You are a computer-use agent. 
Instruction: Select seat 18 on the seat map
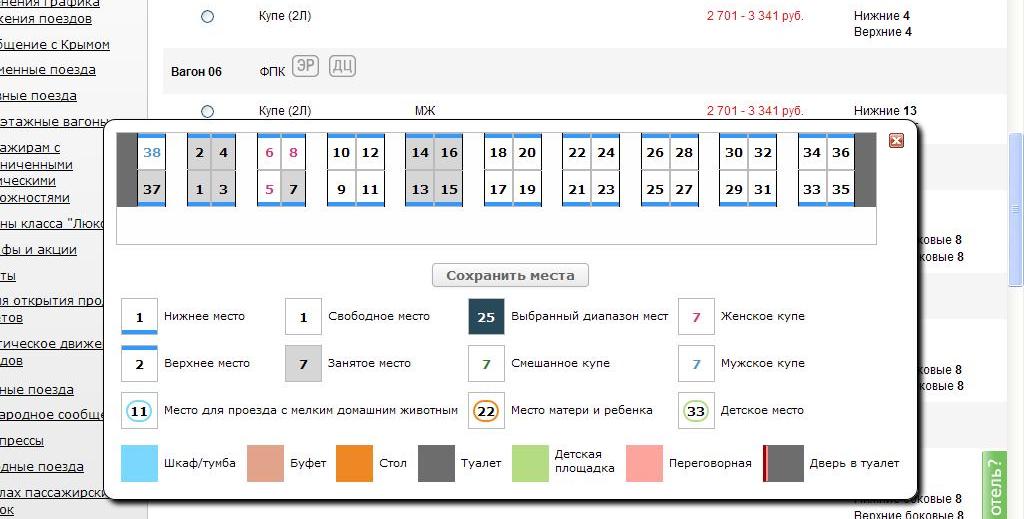498,153
